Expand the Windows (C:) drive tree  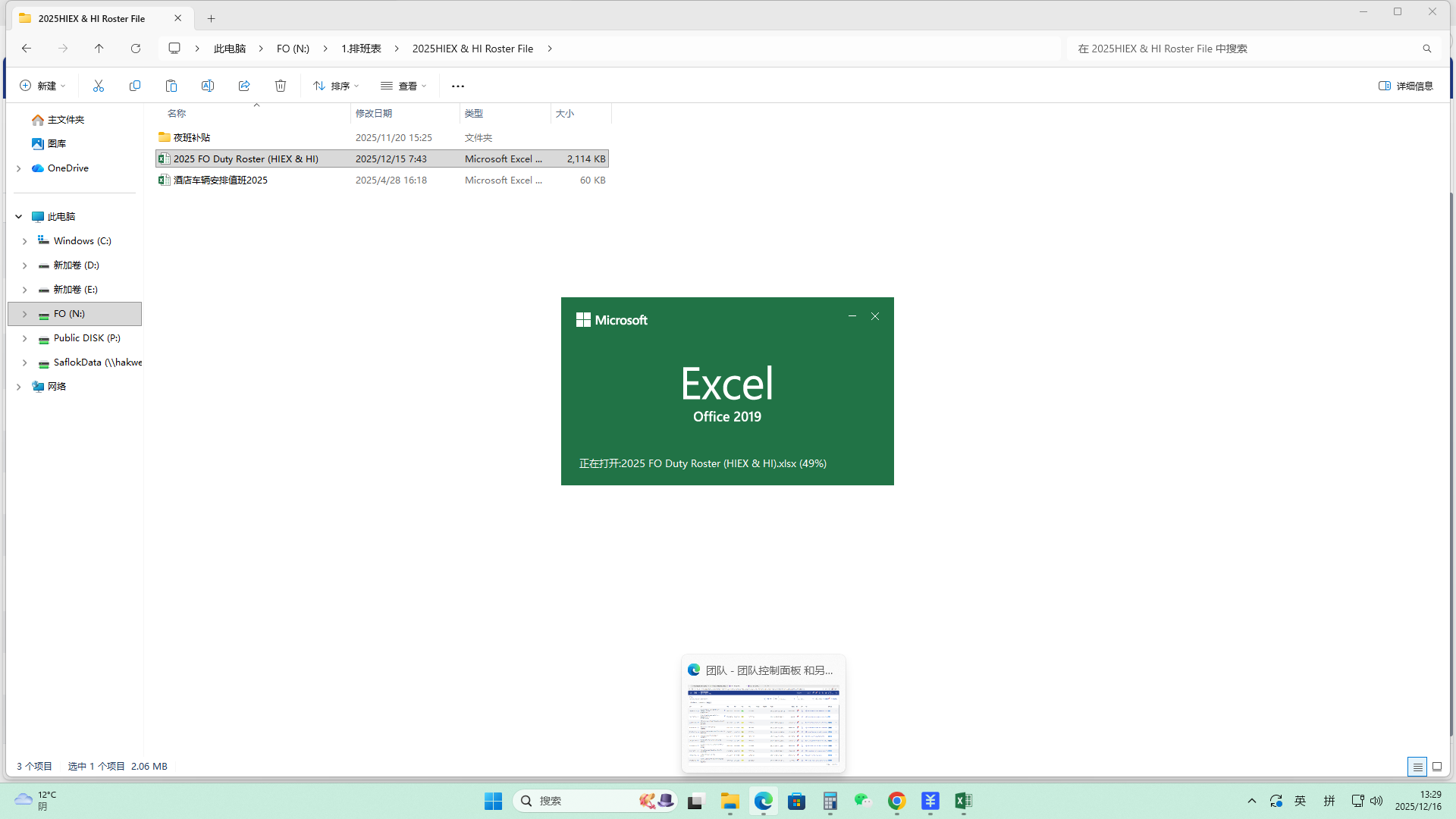(24, 241)
